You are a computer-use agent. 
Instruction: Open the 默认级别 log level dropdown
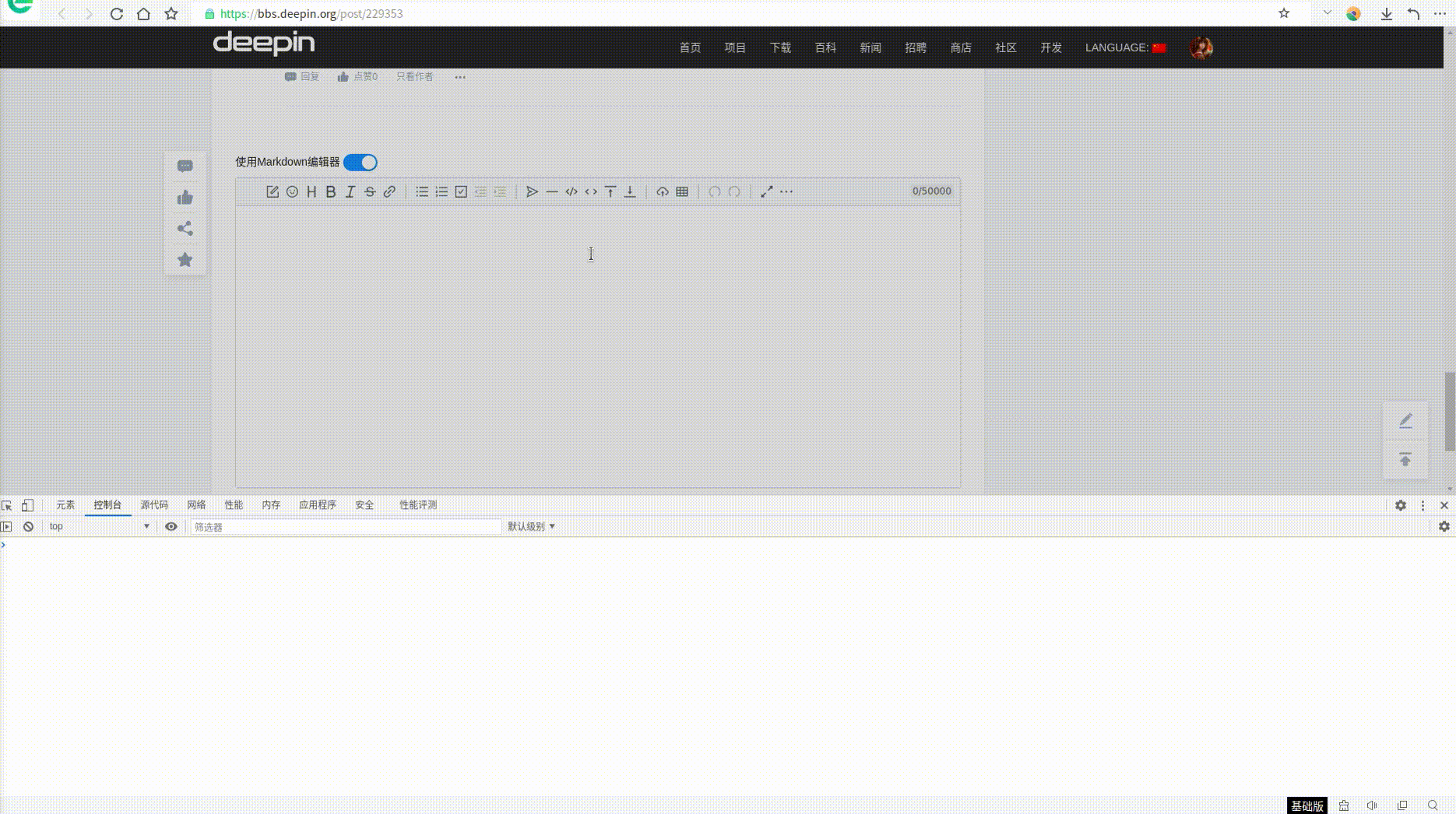coord(531,527)
